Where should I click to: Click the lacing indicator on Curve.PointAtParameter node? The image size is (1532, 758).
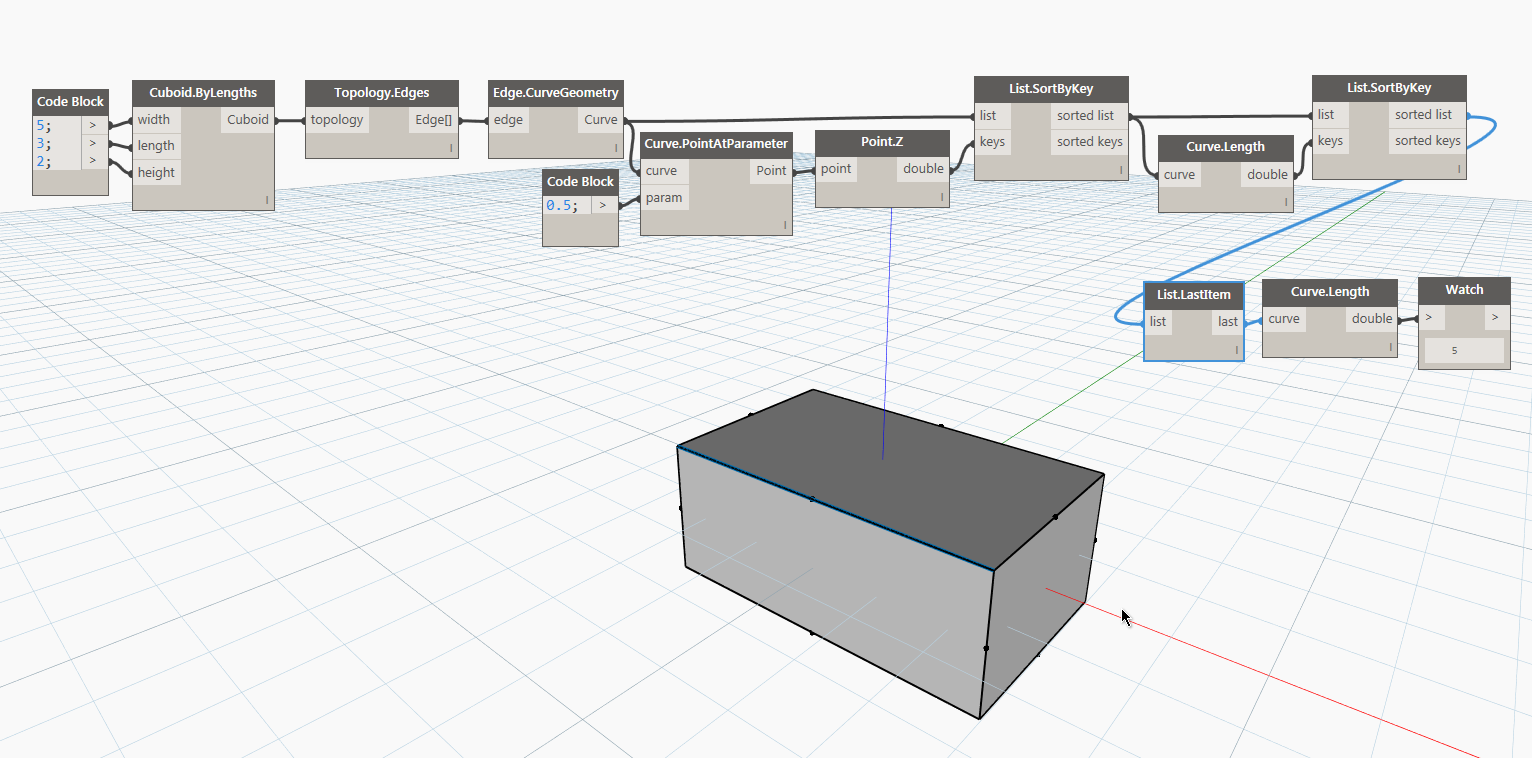click(785, 225)
